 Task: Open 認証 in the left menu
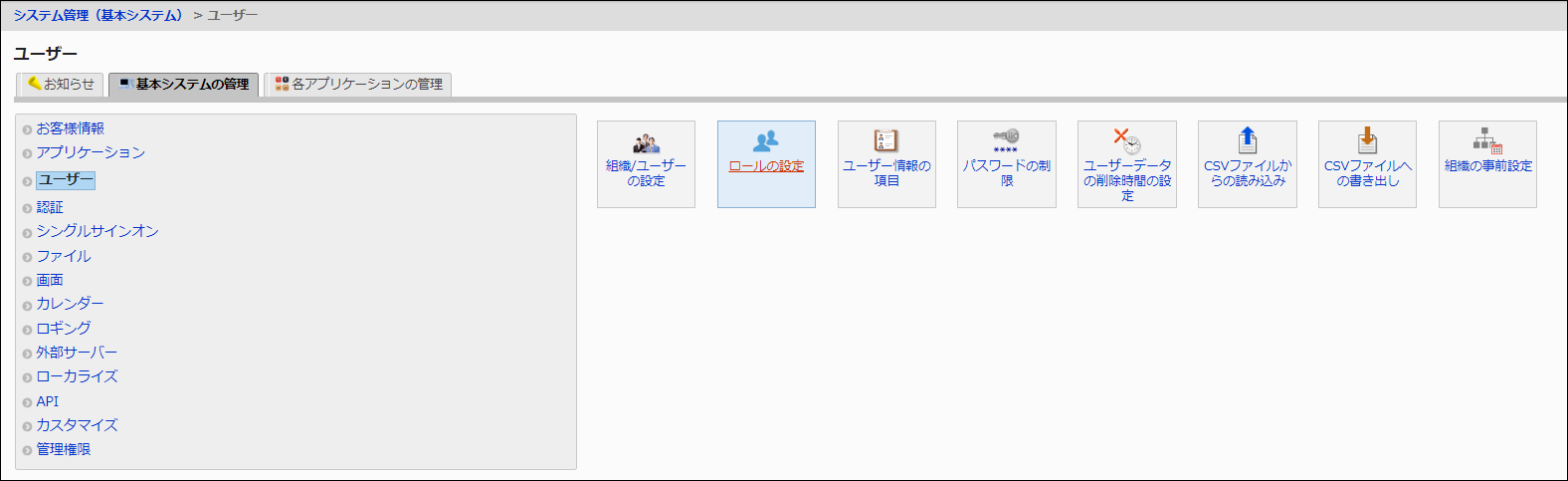50,207
